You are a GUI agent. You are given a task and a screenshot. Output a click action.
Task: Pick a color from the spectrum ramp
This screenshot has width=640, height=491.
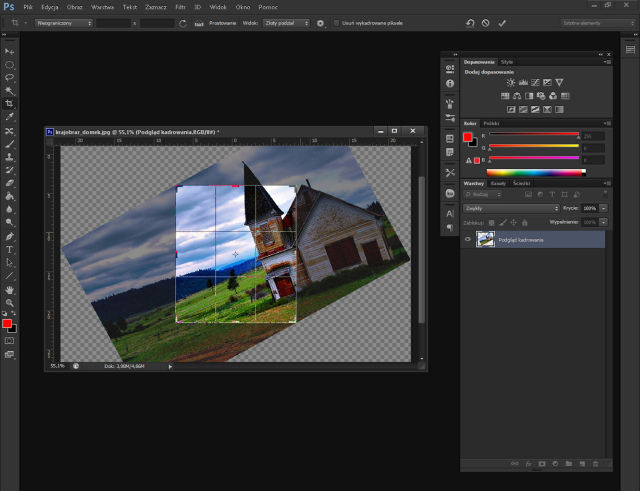tap(536, 173)
